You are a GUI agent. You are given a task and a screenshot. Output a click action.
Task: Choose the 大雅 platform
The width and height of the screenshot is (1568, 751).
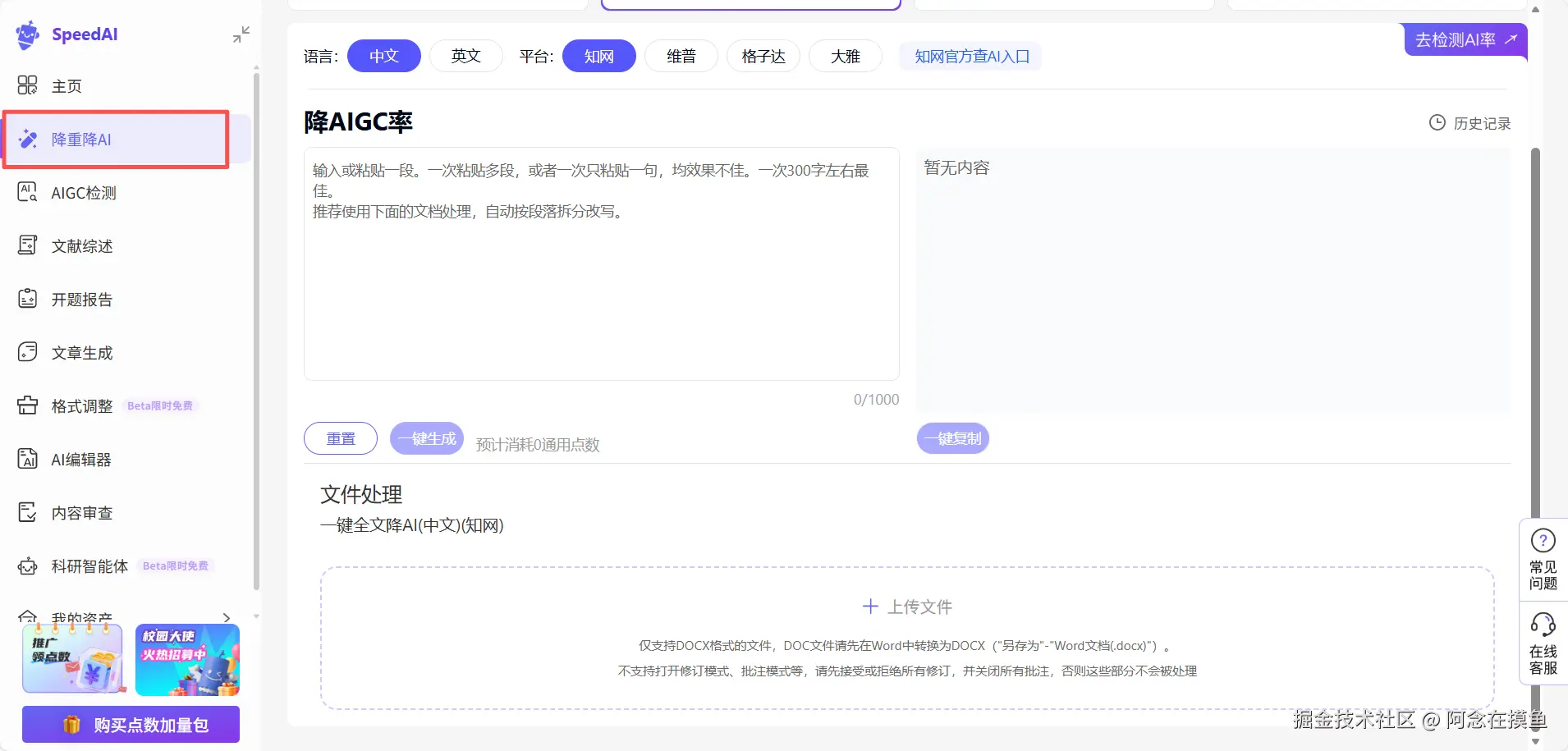pyautogui.click(x=846, y=56)
